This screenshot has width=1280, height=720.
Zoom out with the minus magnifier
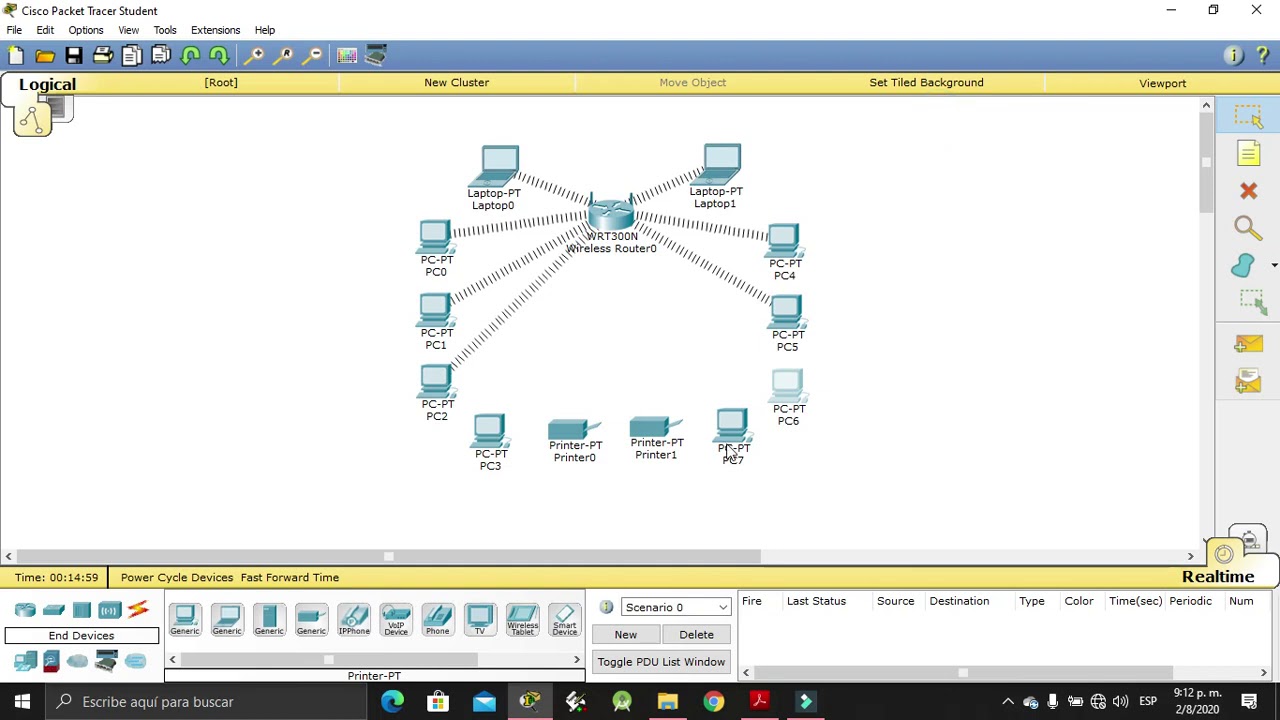(313, 56)
